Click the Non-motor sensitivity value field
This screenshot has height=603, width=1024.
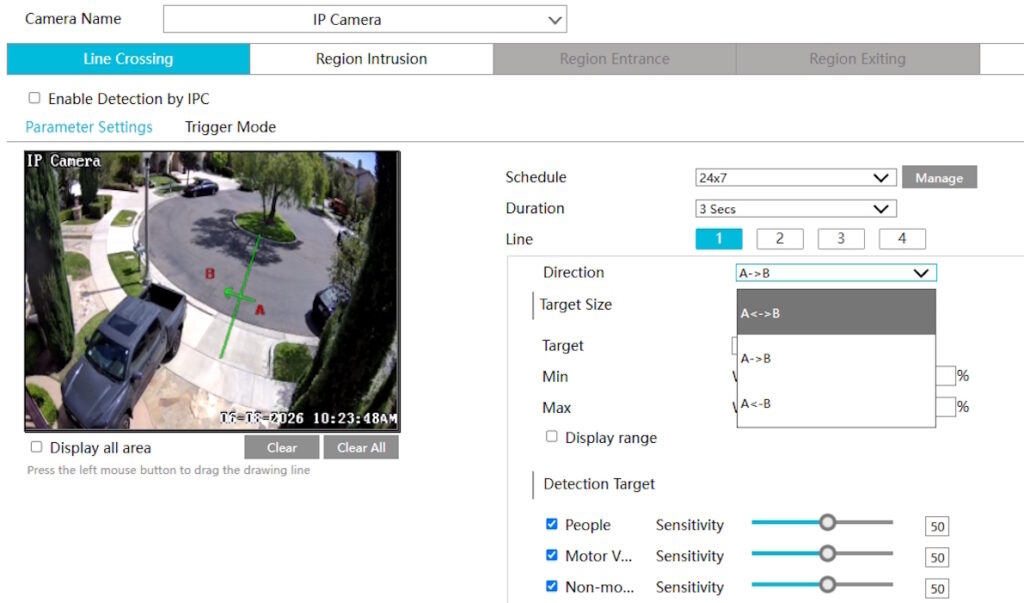click(937, 589)
